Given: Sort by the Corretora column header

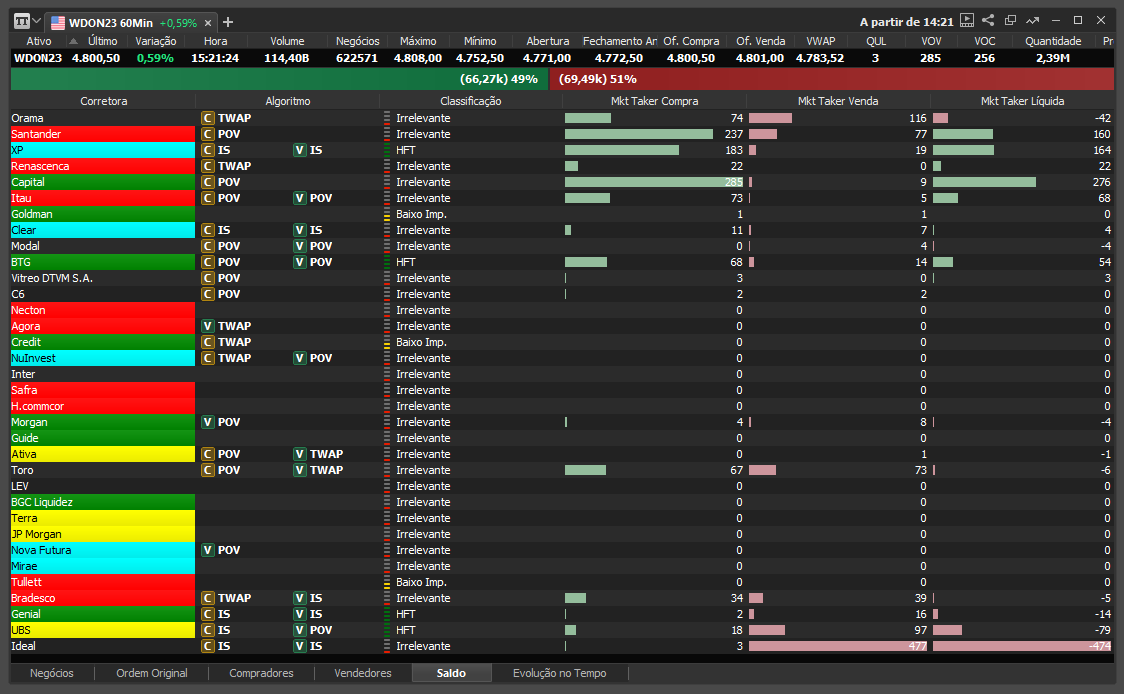Looking at the screenshot, I should [x=103, y=101].
